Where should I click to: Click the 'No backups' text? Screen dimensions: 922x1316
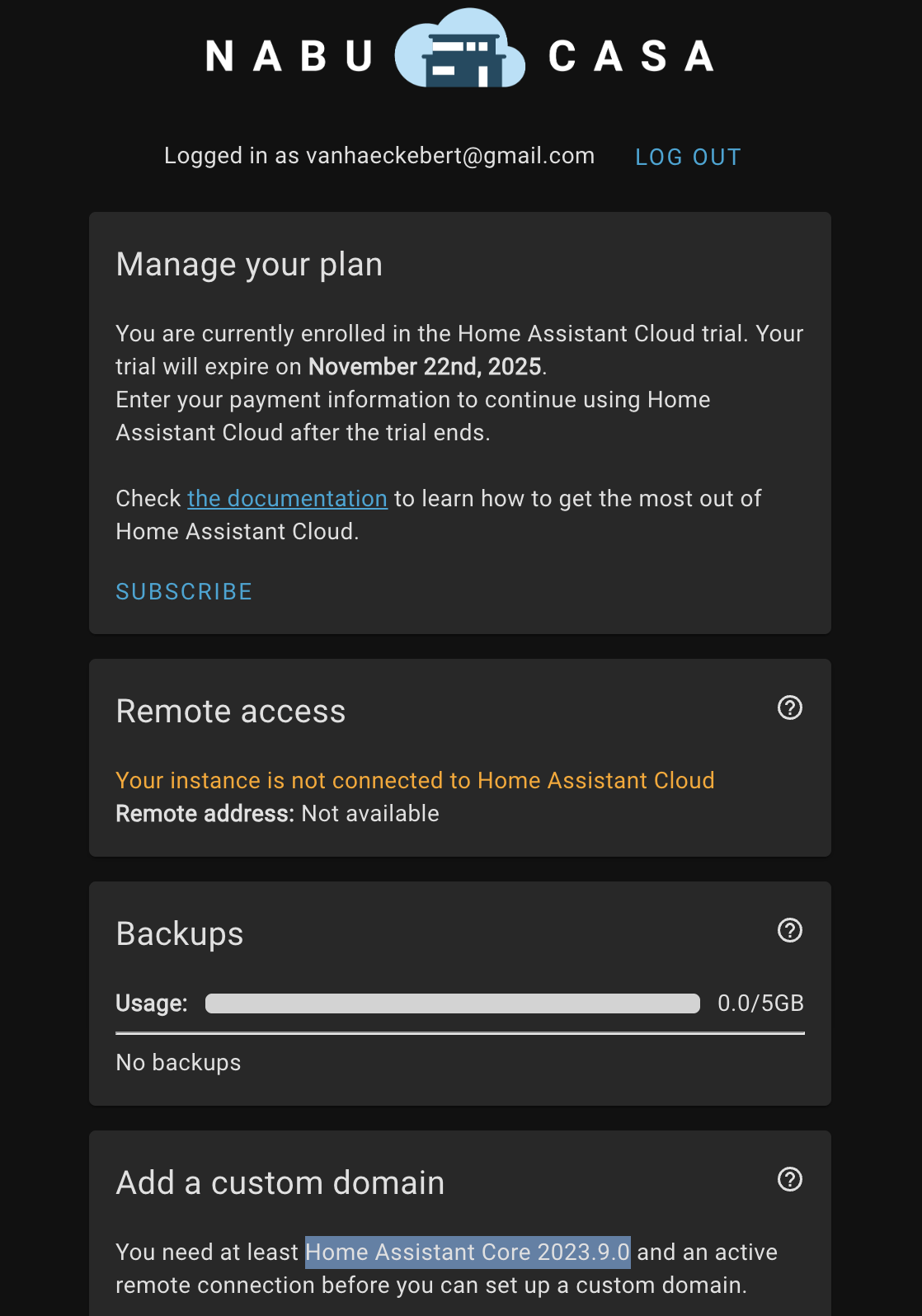pos(178,1063)
